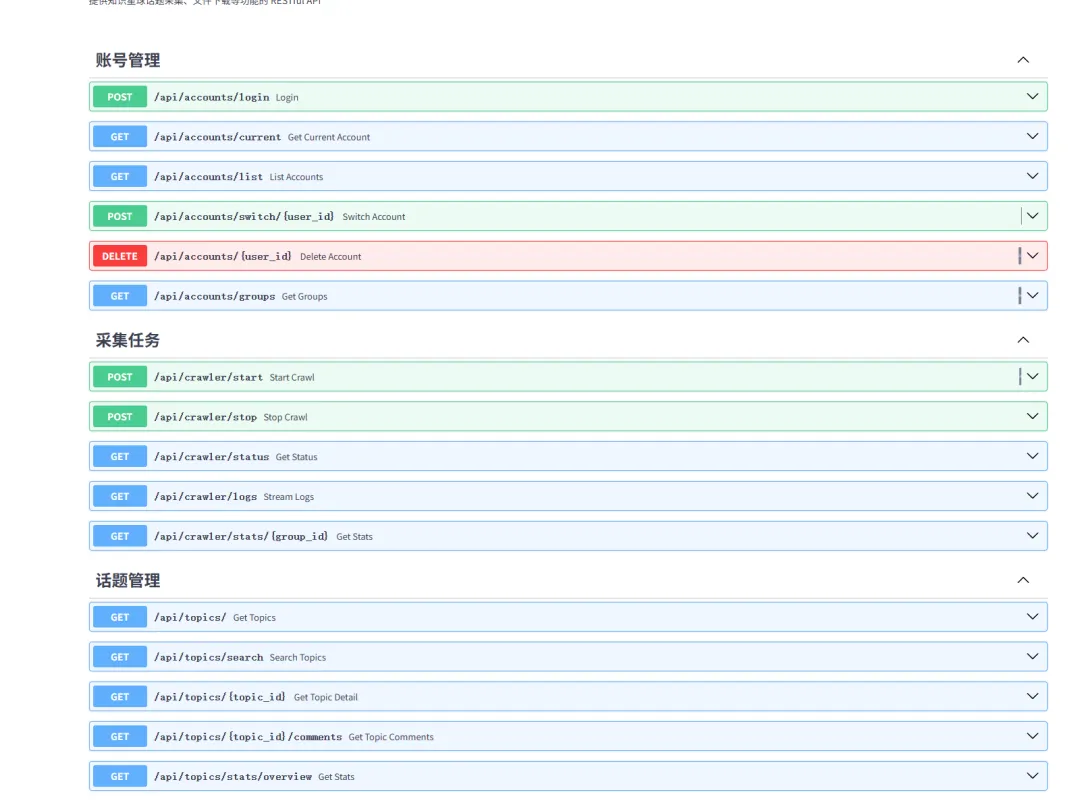Open the /api/crawler/logs path
Screen dimensions: 1080x807
[x=205, y=496]
